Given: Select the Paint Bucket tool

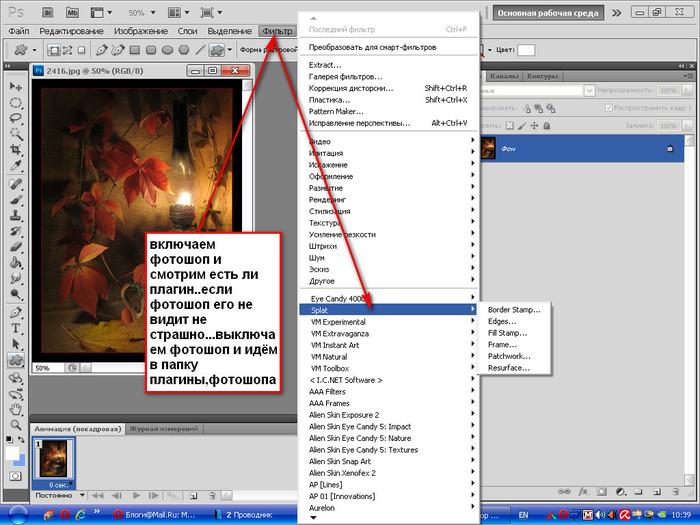Looking at the screenshot, I should (16, 262).
